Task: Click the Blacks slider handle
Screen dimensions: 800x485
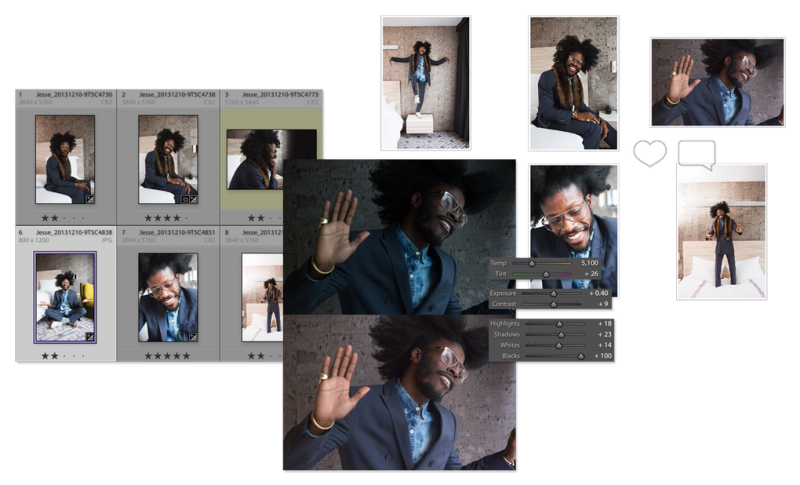Action: click(x=582, y=355)
